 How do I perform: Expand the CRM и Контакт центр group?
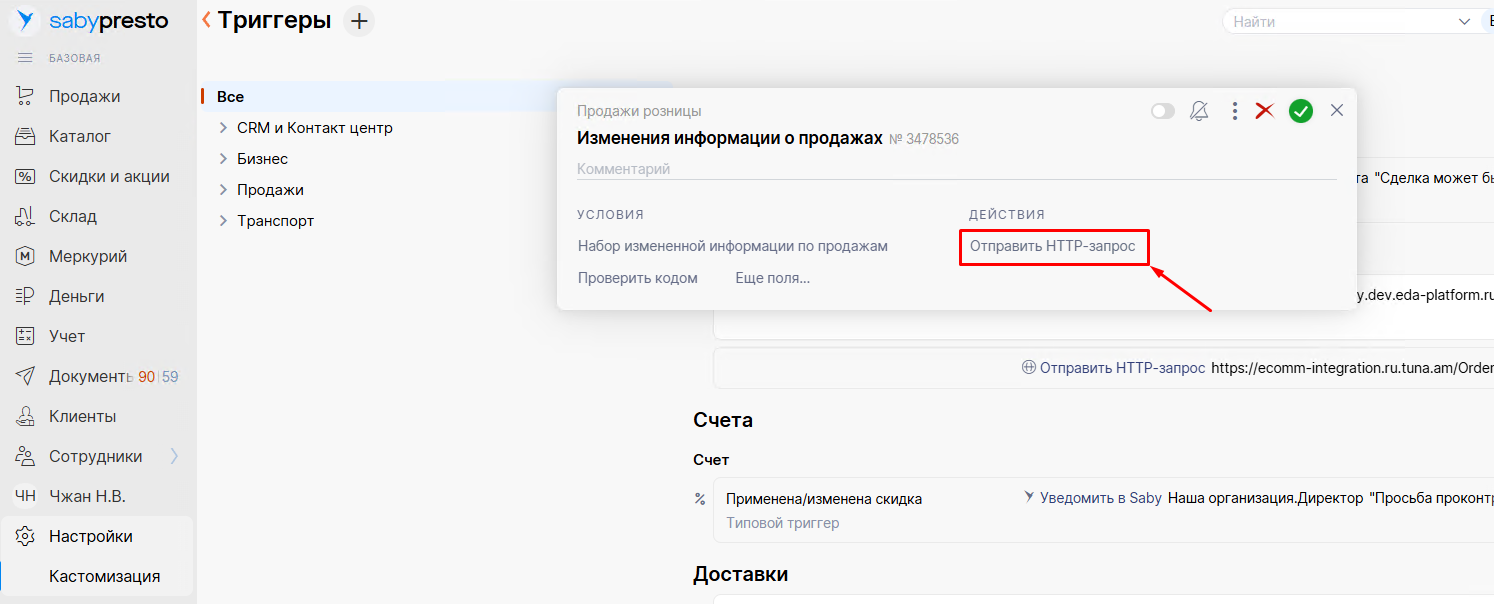click(x=224, y=128)
